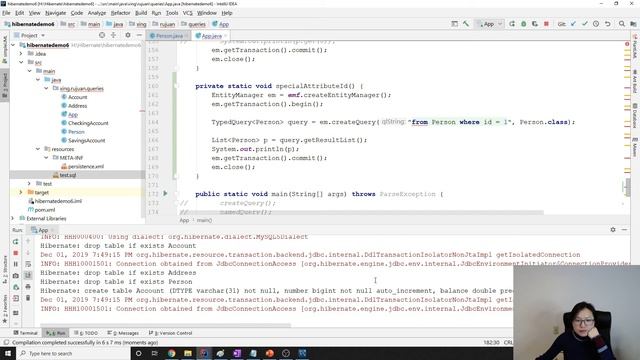This screenshot has height=360, width=640.
Task: Expand the target folder
Action: point(21,192)
